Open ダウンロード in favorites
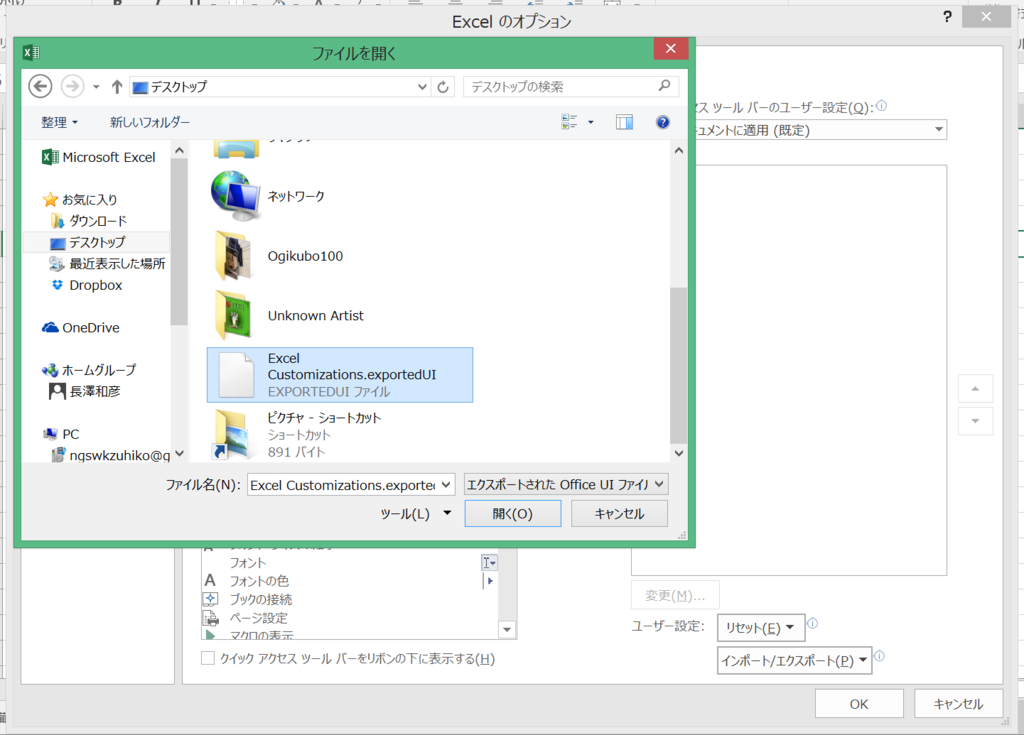Viewport: 1024px width, 735px height. 89,221
